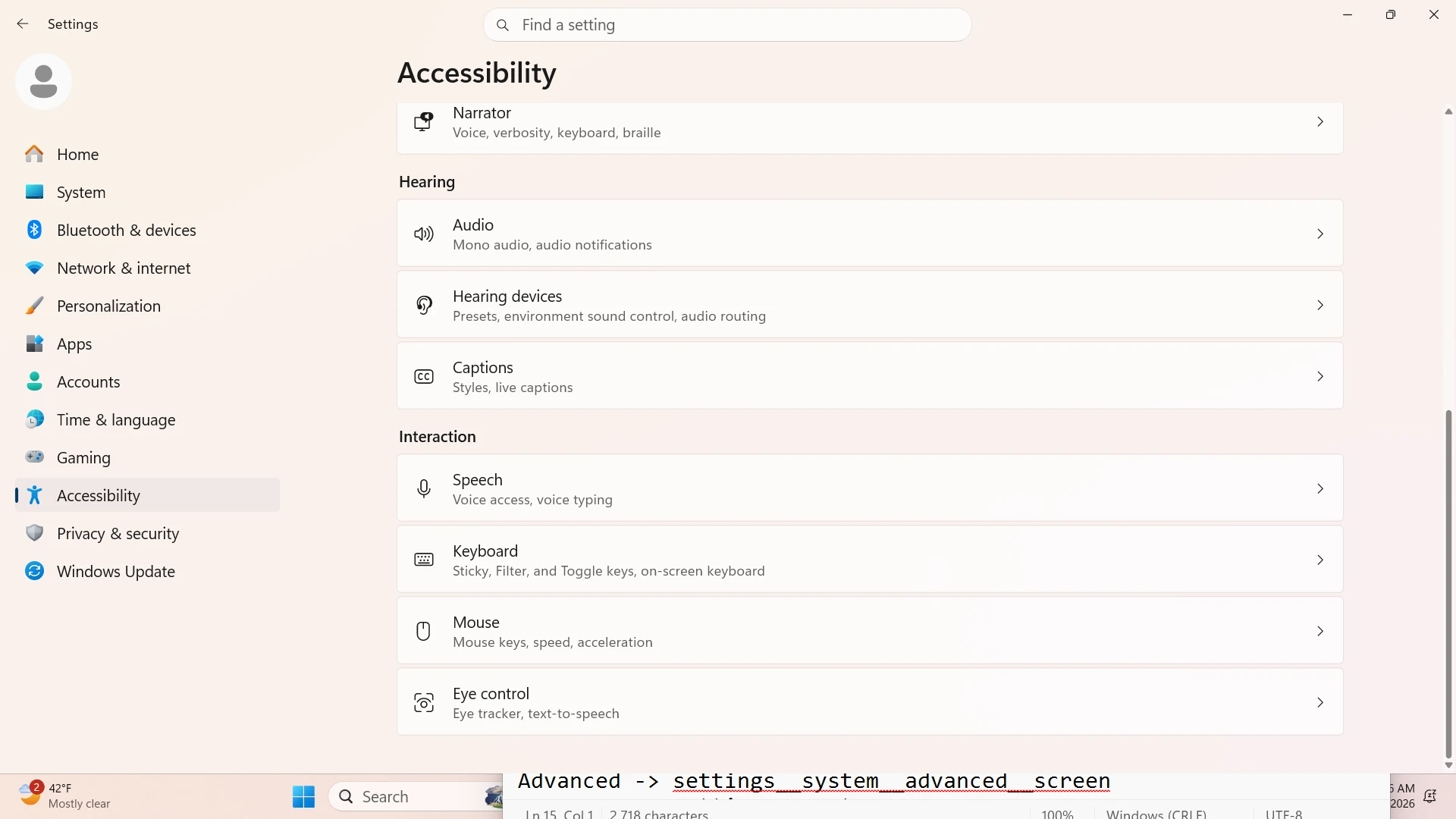Click the Narrator icon
The width and height of the screenshot is (1456, 819).
point(424,121)
